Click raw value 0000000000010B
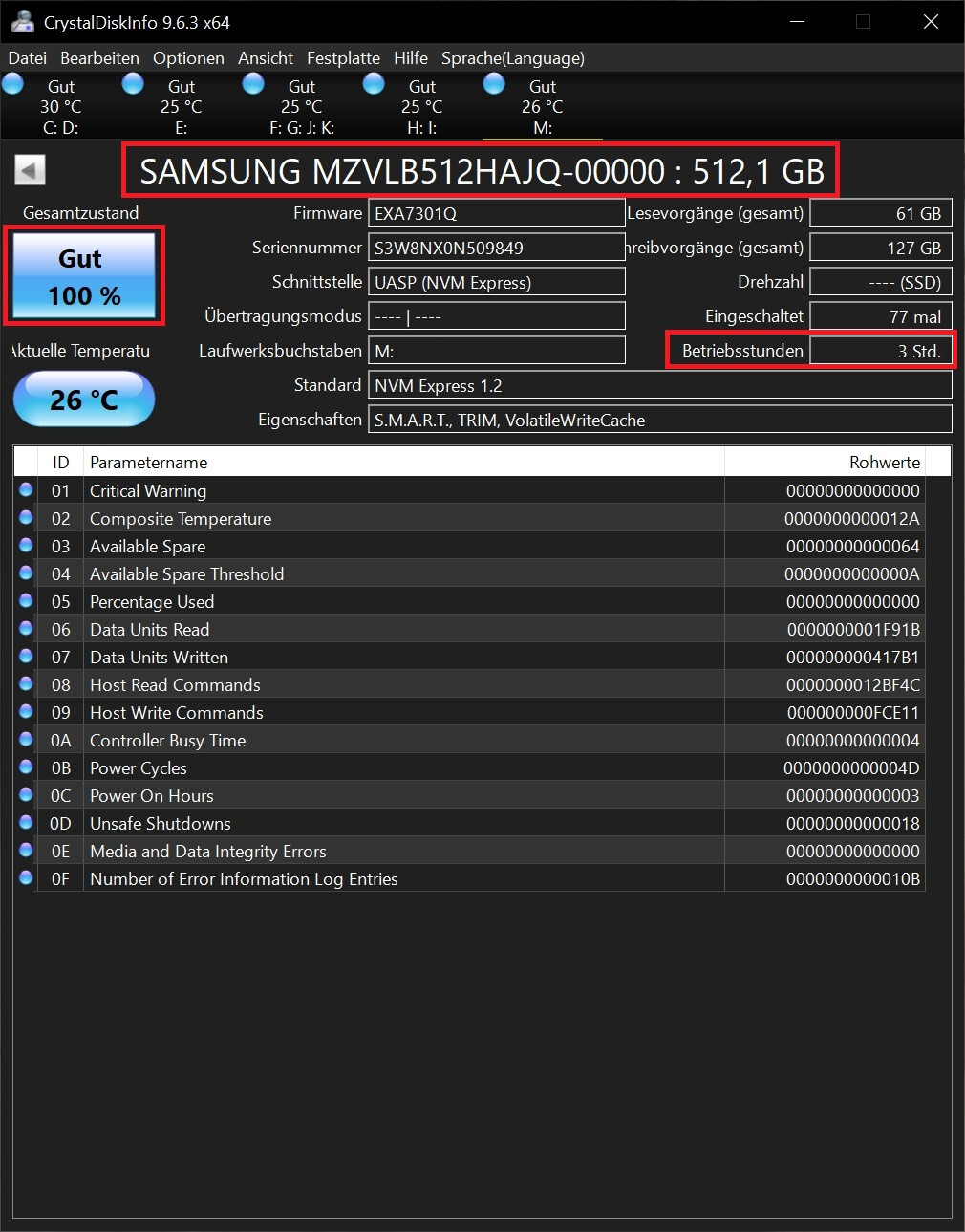Image resolution: width=965 pixels, height=1232 pixels. (x=852, y=878)
